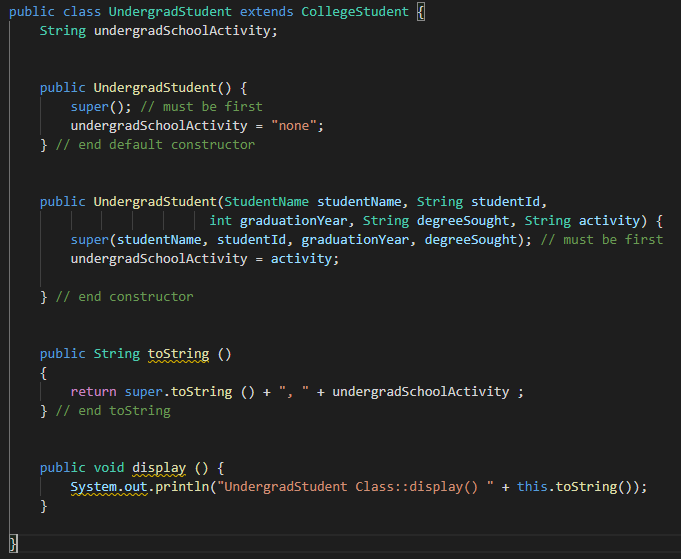Click the highlighted closing brace at the file end
This screenshot has width=681, height=559.
pyautogui.click(x=13, y=543)
